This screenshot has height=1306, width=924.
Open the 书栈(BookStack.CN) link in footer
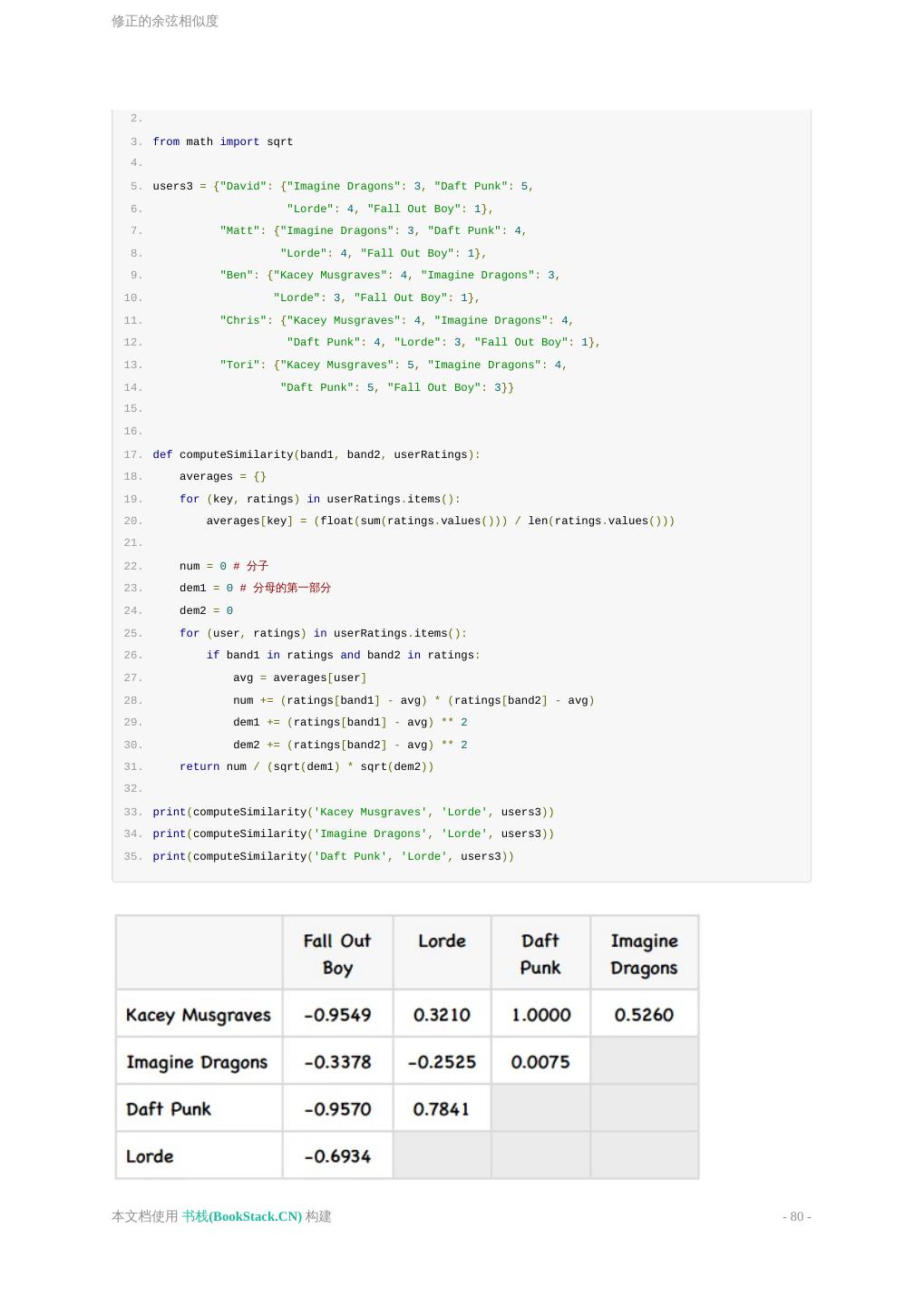[242, 1216]
